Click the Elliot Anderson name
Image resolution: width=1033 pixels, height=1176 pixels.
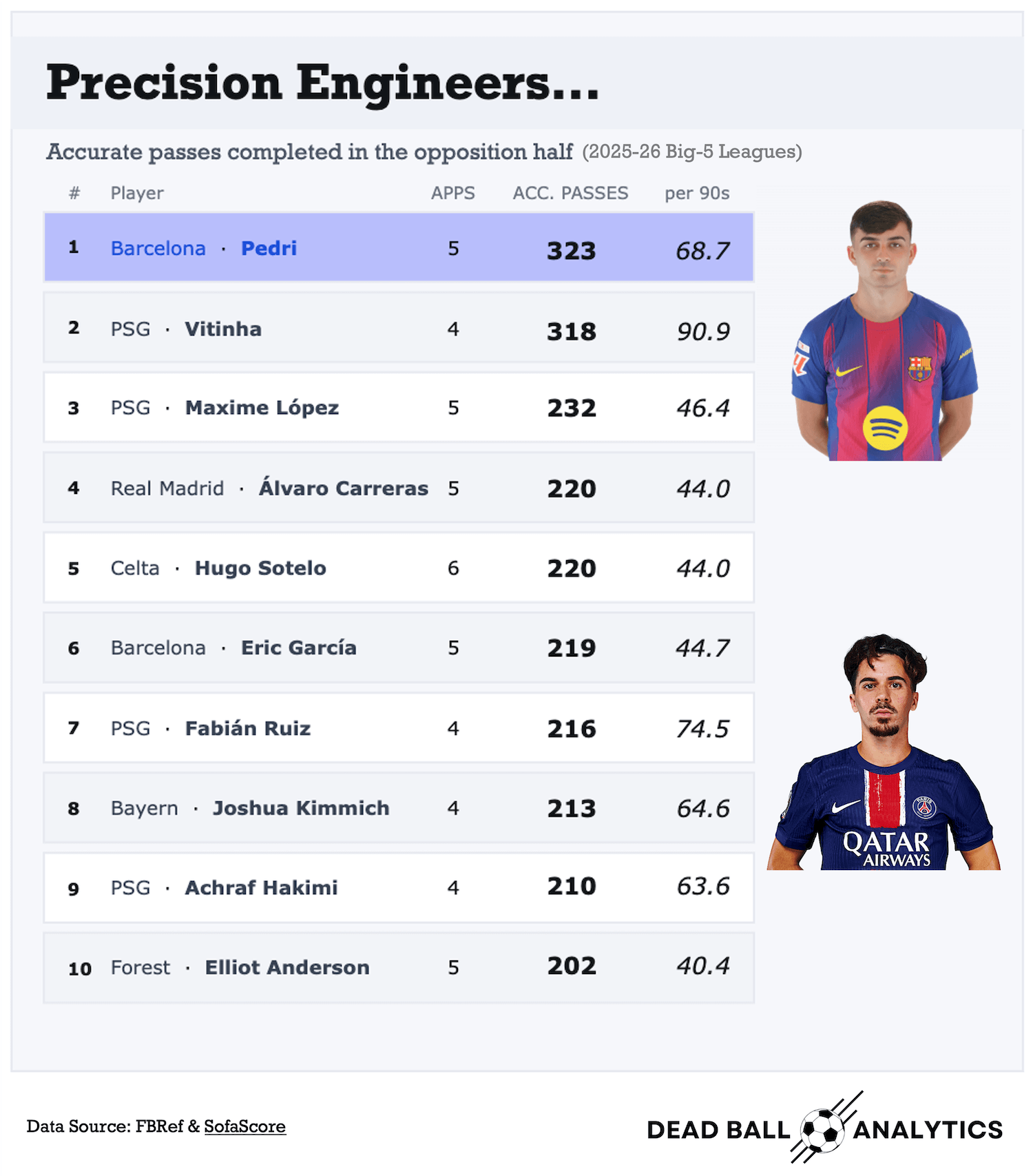pyautogui.click(x=287, y=967)
